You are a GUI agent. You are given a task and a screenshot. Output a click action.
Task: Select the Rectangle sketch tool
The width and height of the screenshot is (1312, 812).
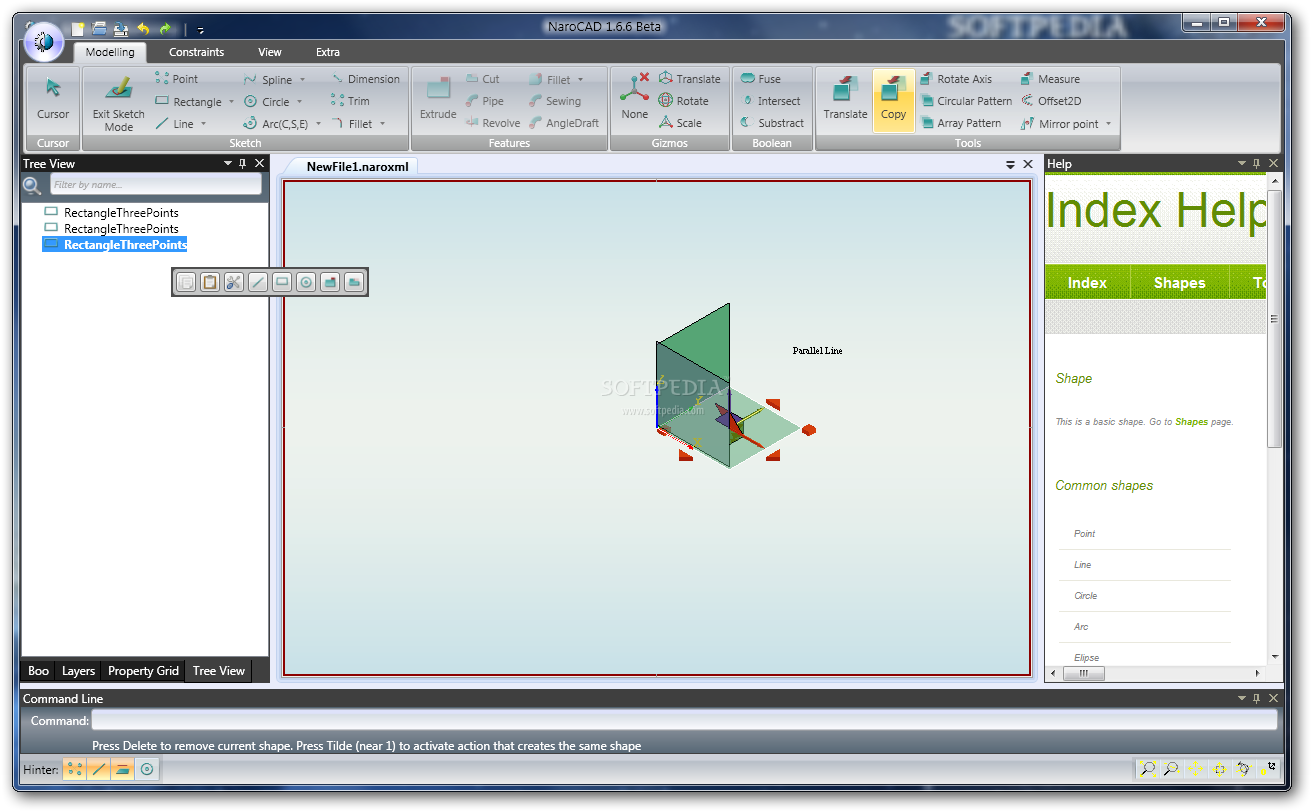[189, 101]
